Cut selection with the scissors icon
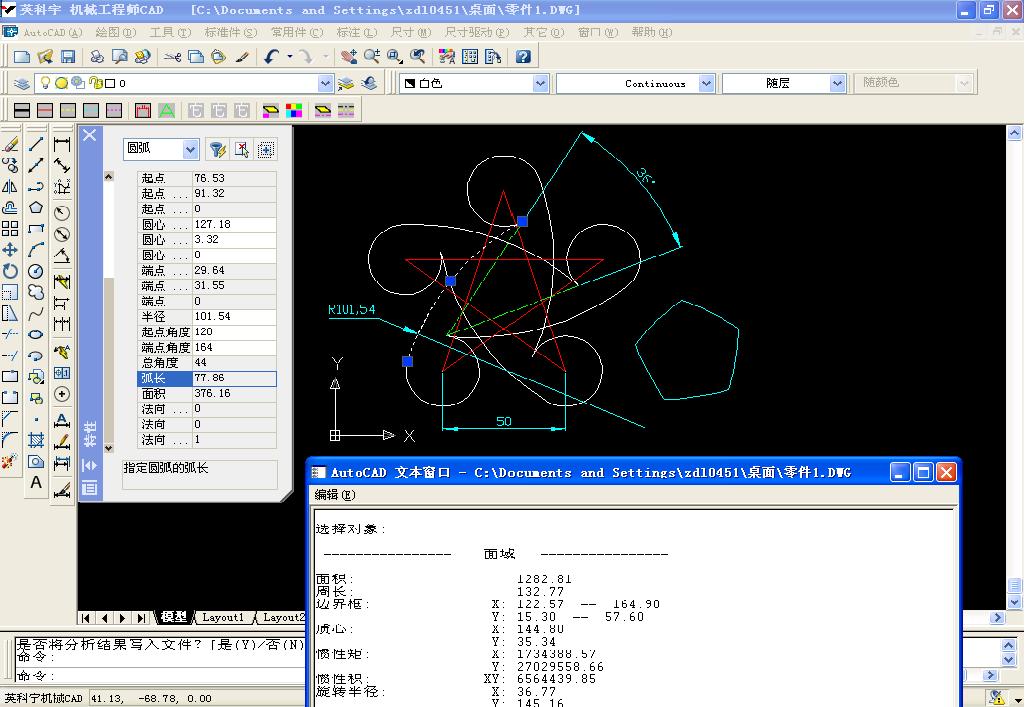This screenshot has width=1030, height=707. 172,57
